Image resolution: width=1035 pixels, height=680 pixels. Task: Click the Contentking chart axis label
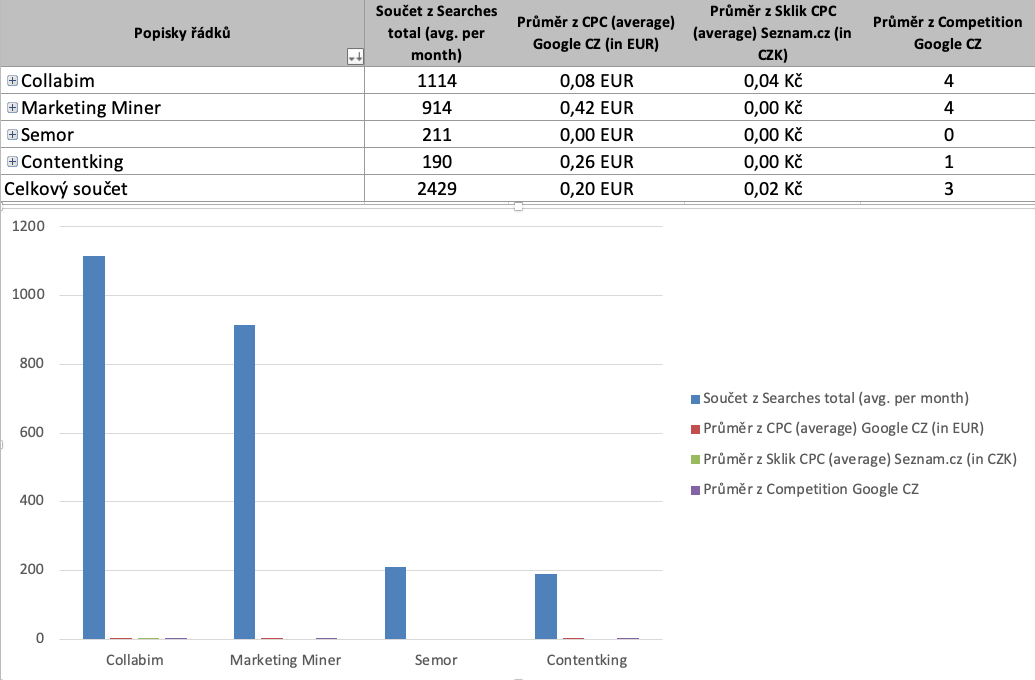(x=587, y=660)
